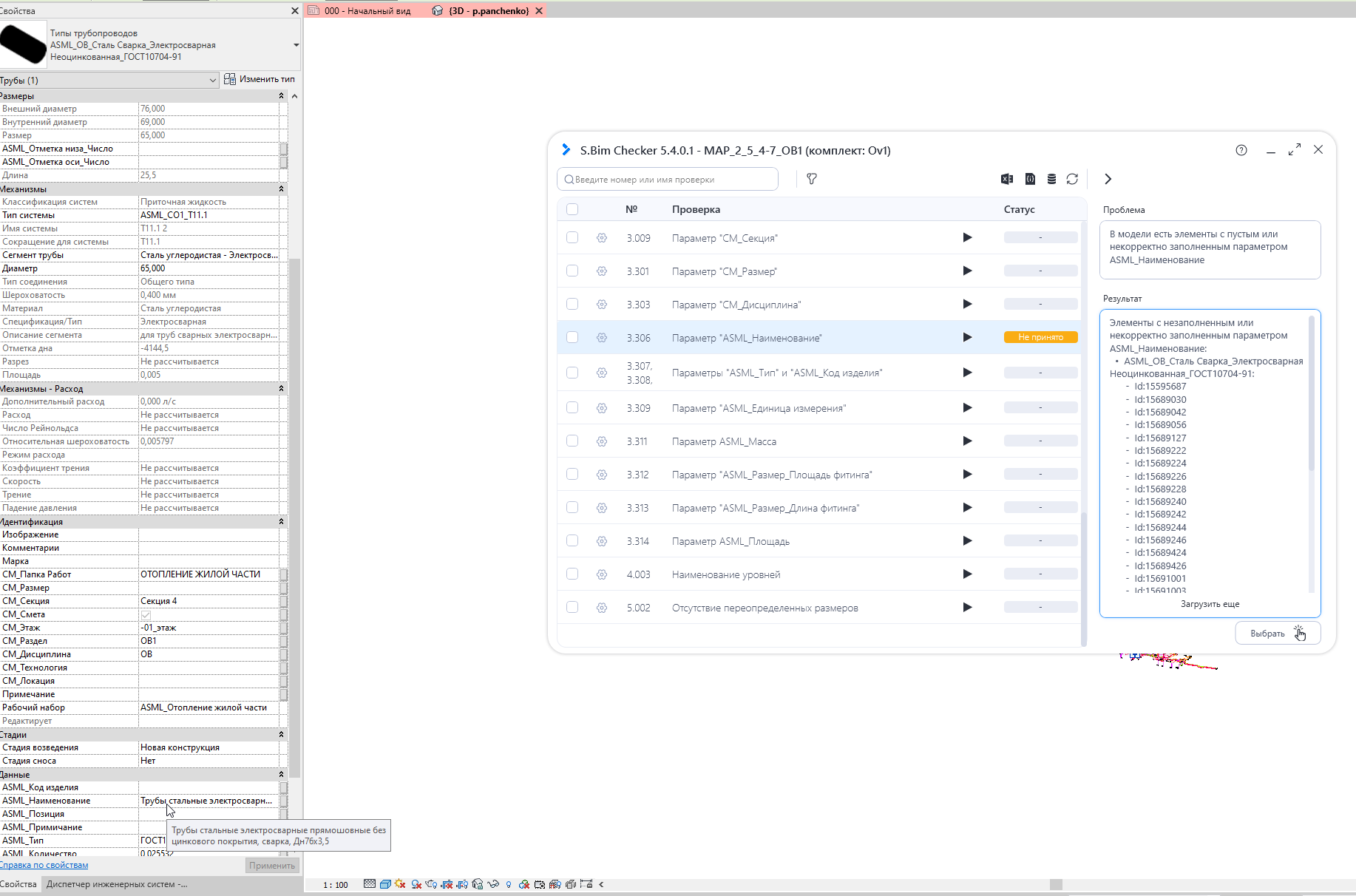Screen dimensions: 1356x896
Task: Open the filter funnel next to search field
Action: click(x=812, y=179)
